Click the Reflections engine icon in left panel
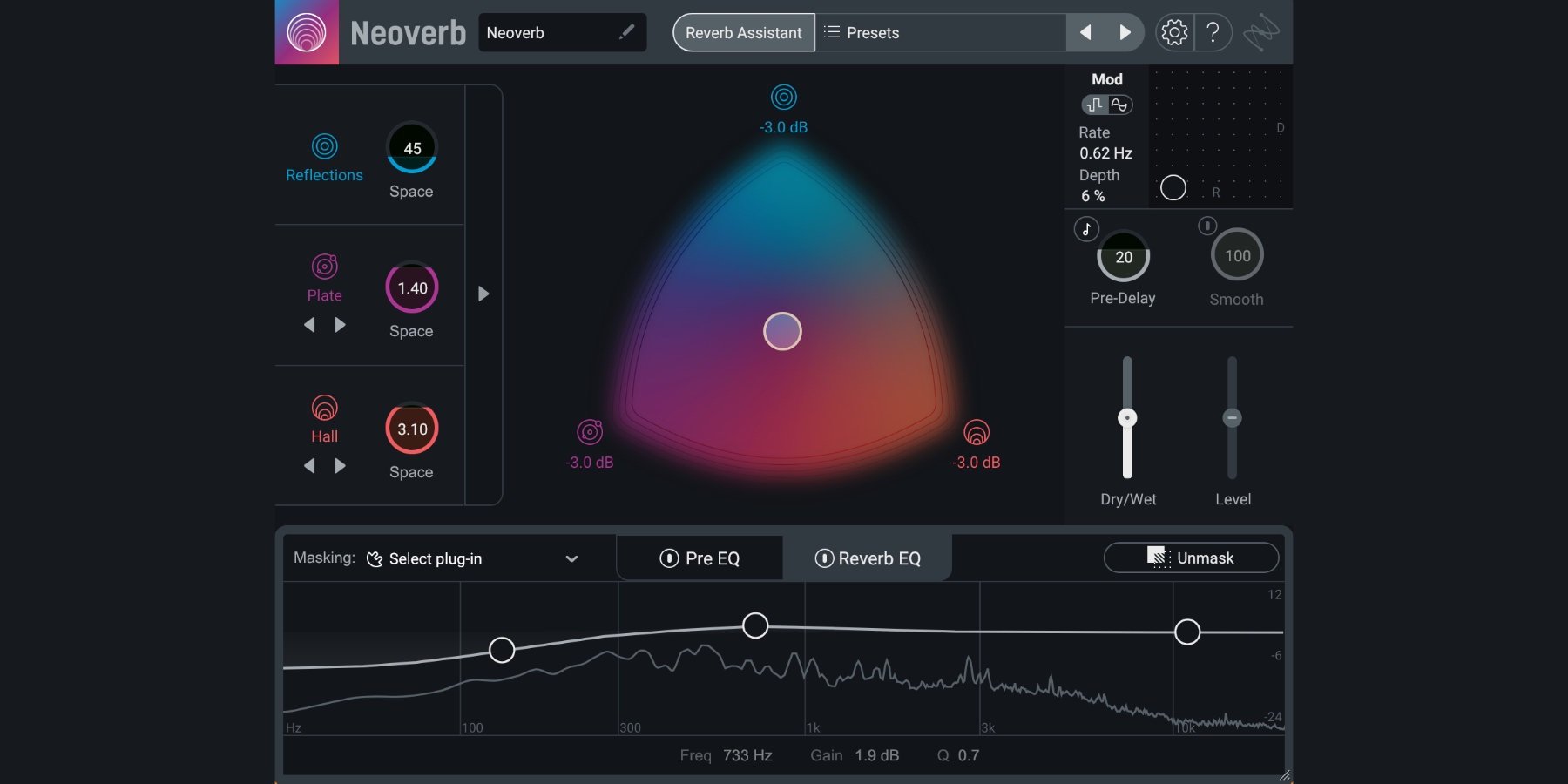The image size is (1568, 784). coord(324,146)
